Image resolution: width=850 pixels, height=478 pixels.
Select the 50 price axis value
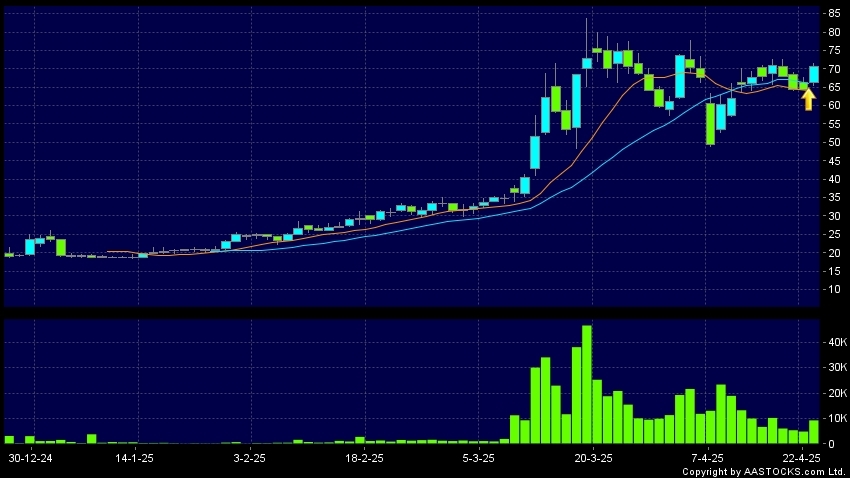[x=834, y=142]
